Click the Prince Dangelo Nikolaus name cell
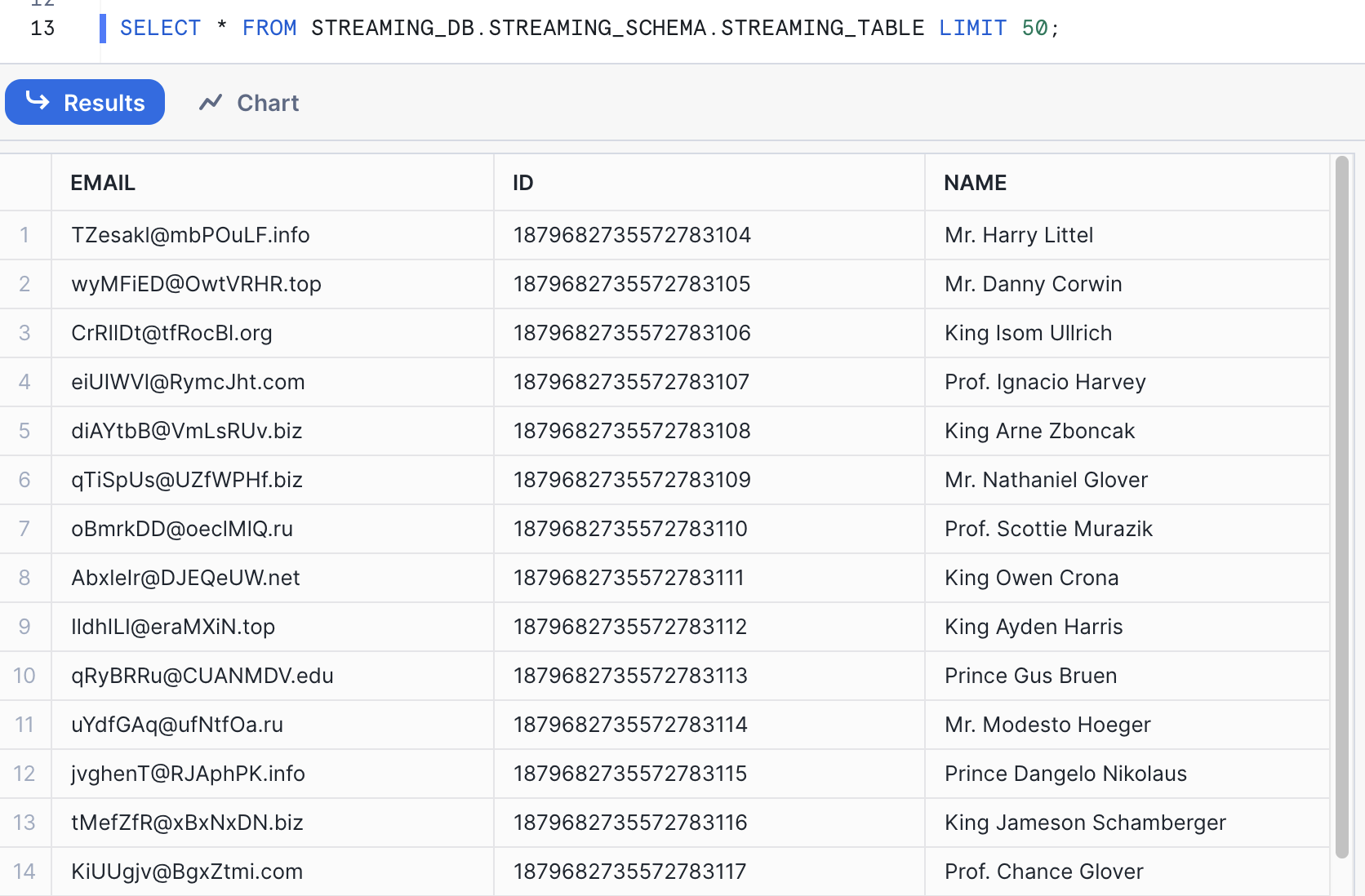The image size is (1365, 896). [1065, 774]
